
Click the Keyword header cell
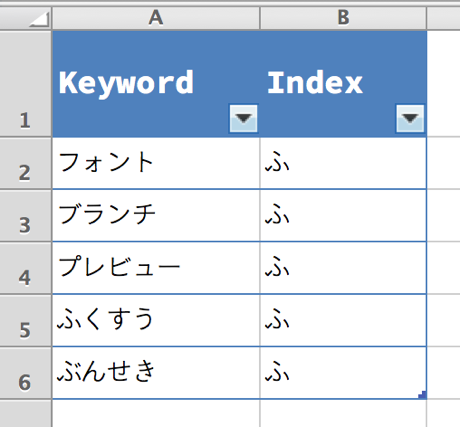(x=156, y=84)
